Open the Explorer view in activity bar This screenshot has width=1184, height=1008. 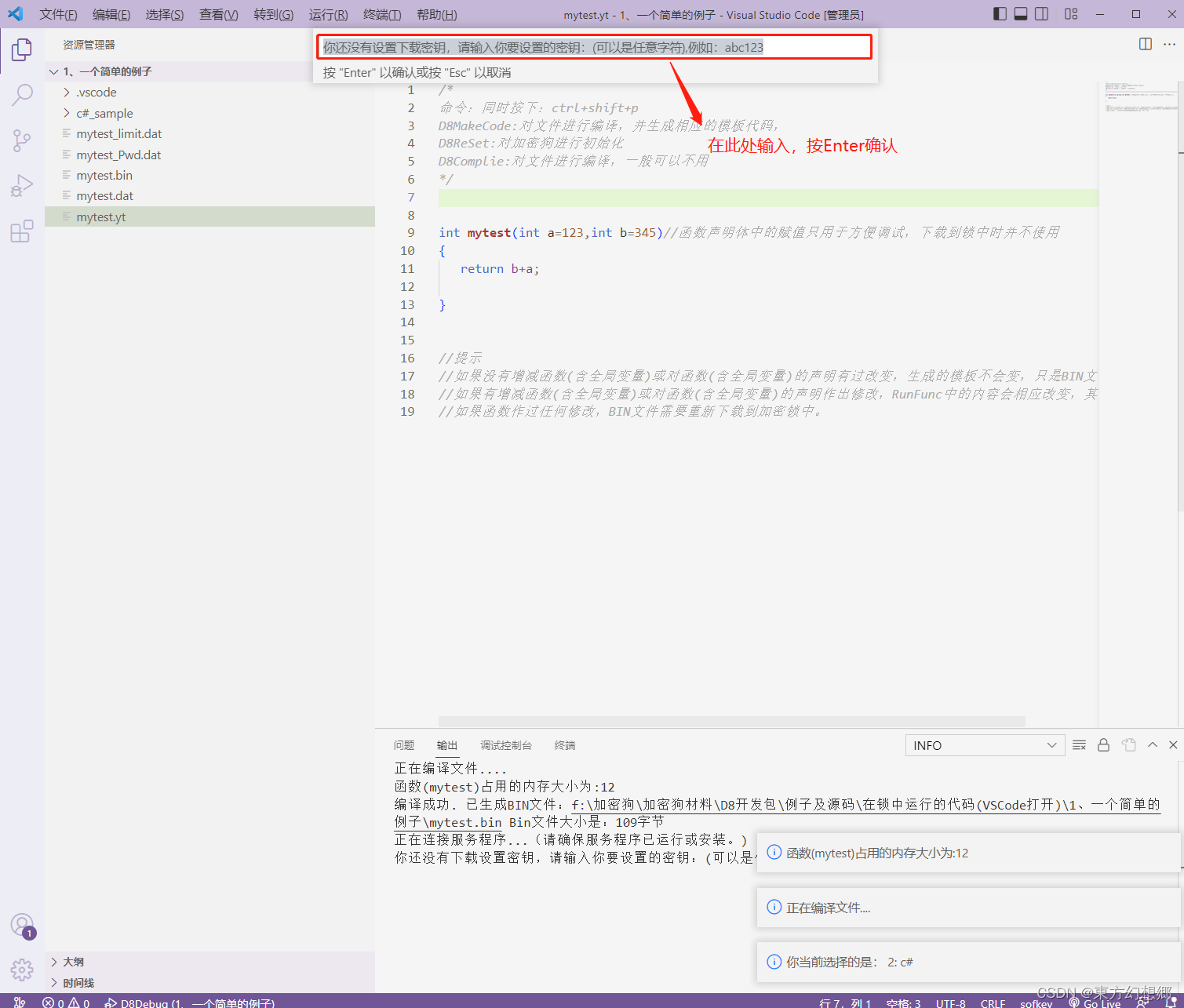(x=22, y=50)
